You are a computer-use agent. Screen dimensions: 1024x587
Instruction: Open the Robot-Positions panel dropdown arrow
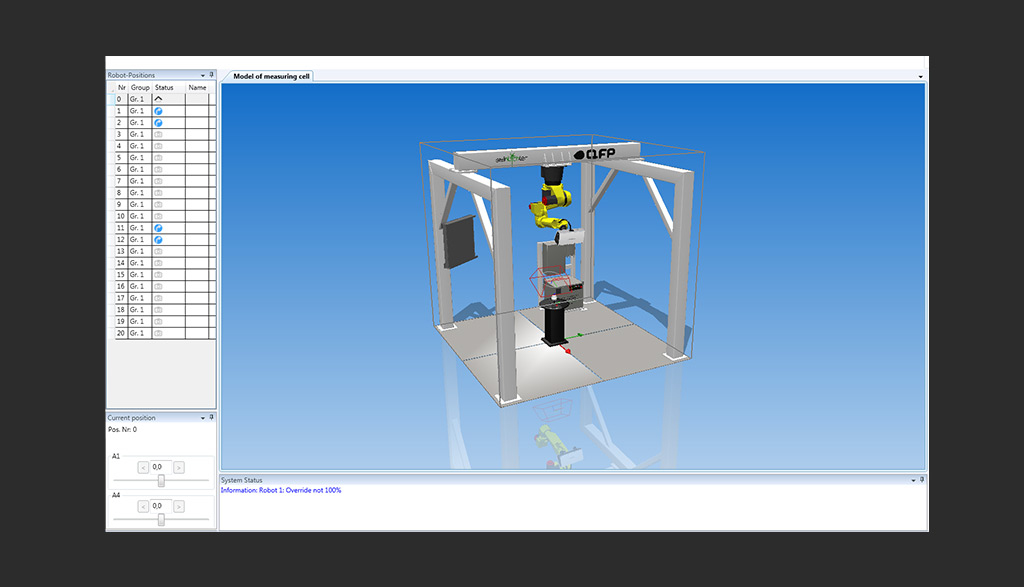[203, 75]
